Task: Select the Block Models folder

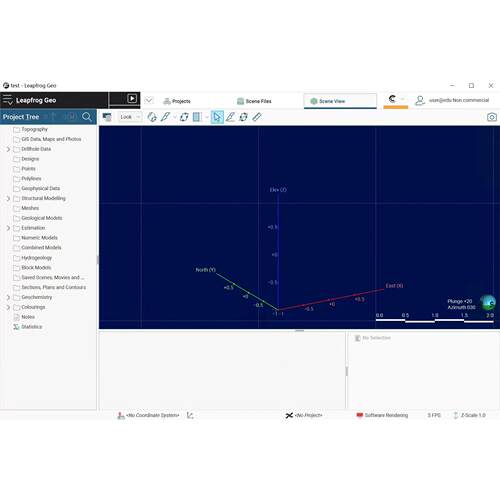Action: pos(32,268)
